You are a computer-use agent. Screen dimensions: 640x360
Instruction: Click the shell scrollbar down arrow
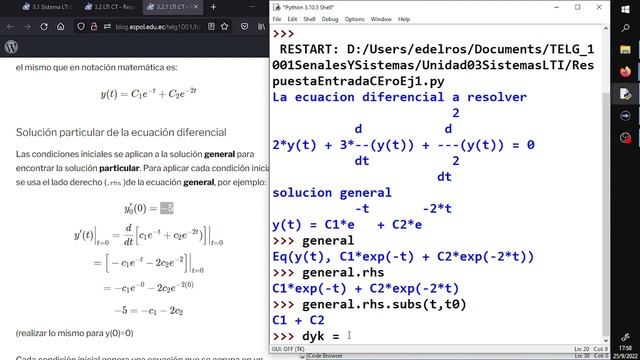point(605,340)
